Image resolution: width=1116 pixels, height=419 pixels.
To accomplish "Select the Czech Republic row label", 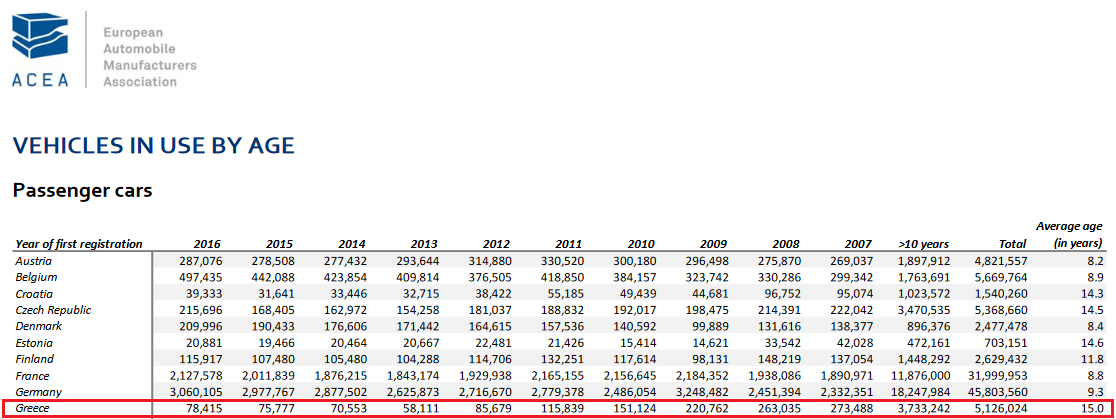I will pos(53,309).
